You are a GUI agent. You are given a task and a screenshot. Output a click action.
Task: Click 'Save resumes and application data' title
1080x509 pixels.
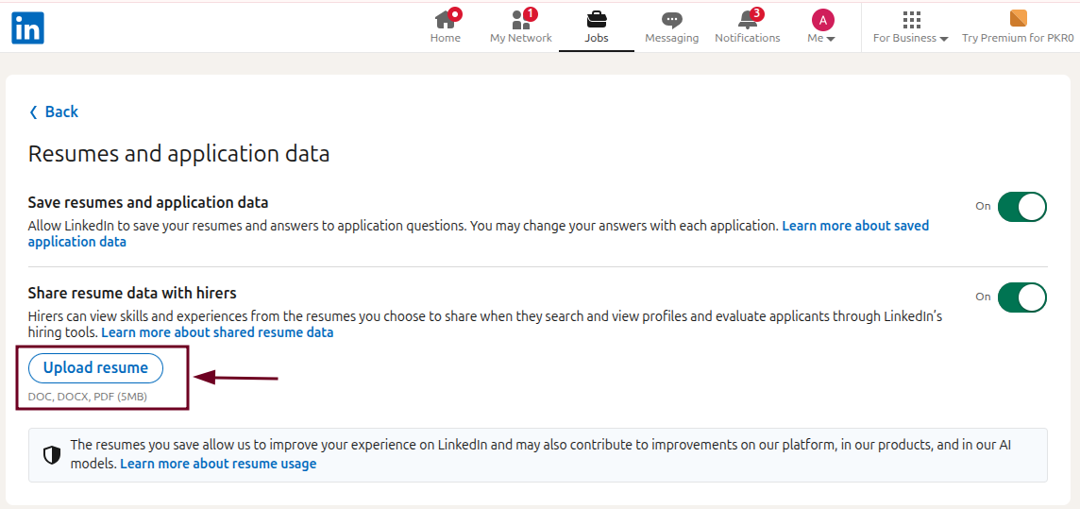click(x=148, y=202)
